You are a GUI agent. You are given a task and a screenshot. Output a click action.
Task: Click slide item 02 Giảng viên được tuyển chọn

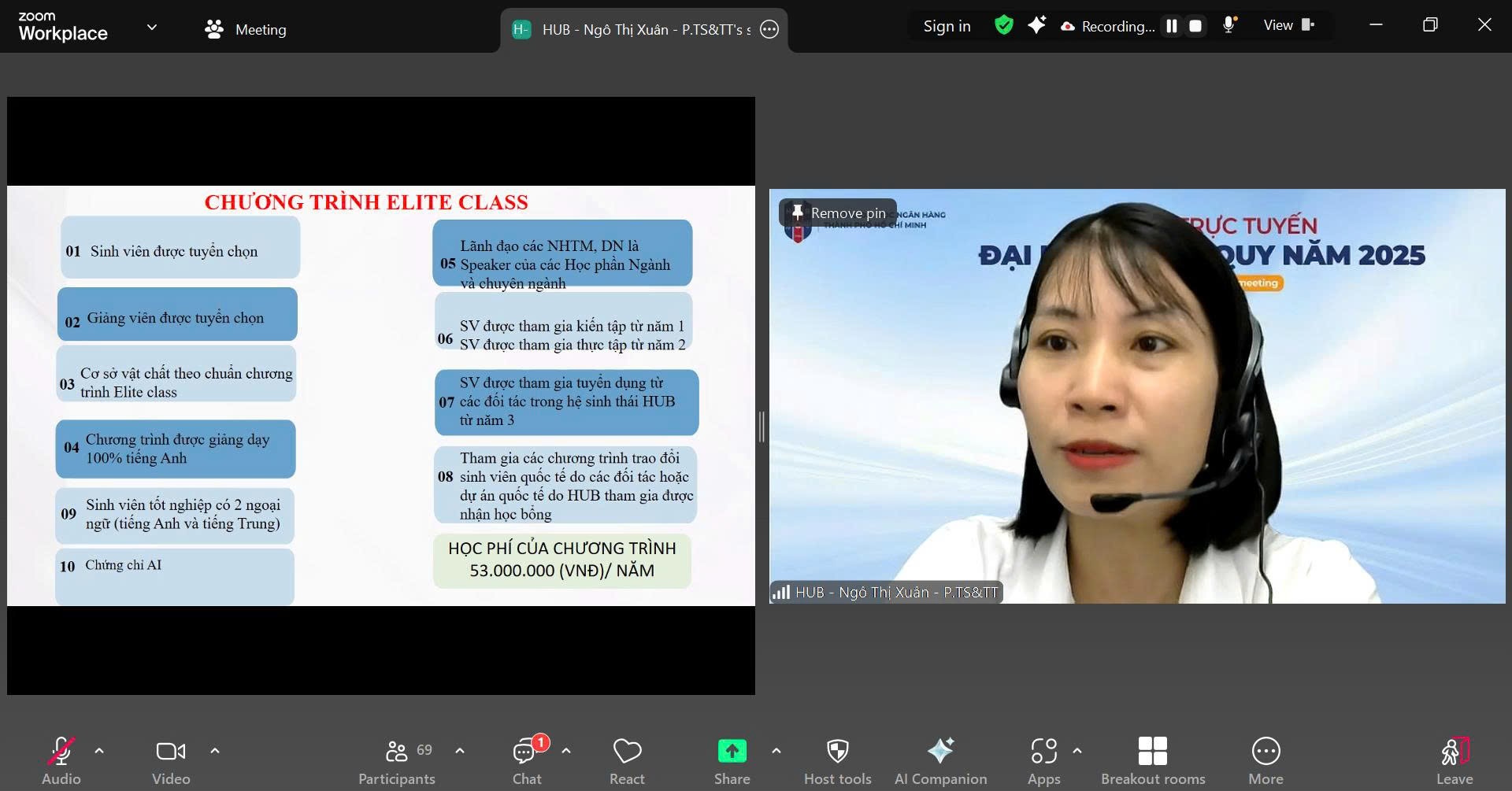(x=177, y=314)
